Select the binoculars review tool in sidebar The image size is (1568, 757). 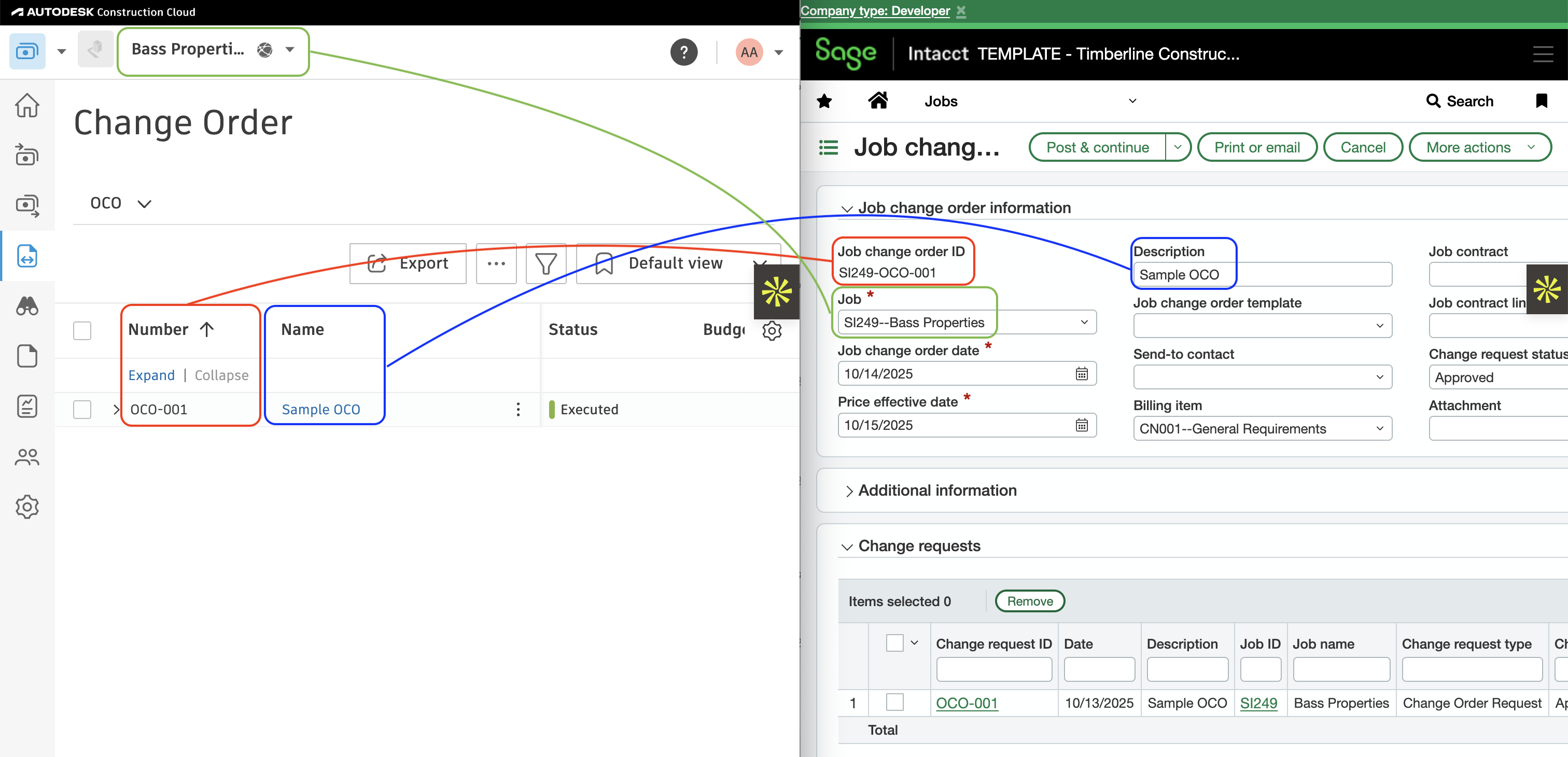coord(27,306)
